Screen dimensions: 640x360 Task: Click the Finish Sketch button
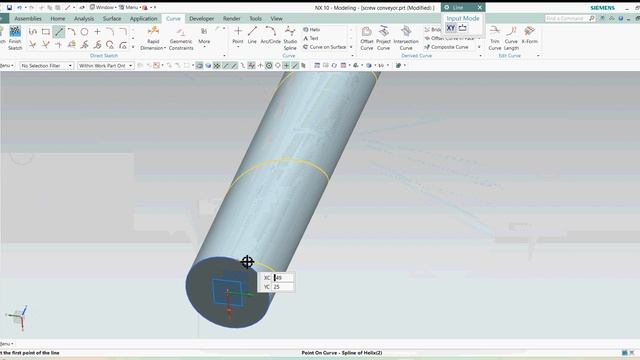click(x=15, y=38)
